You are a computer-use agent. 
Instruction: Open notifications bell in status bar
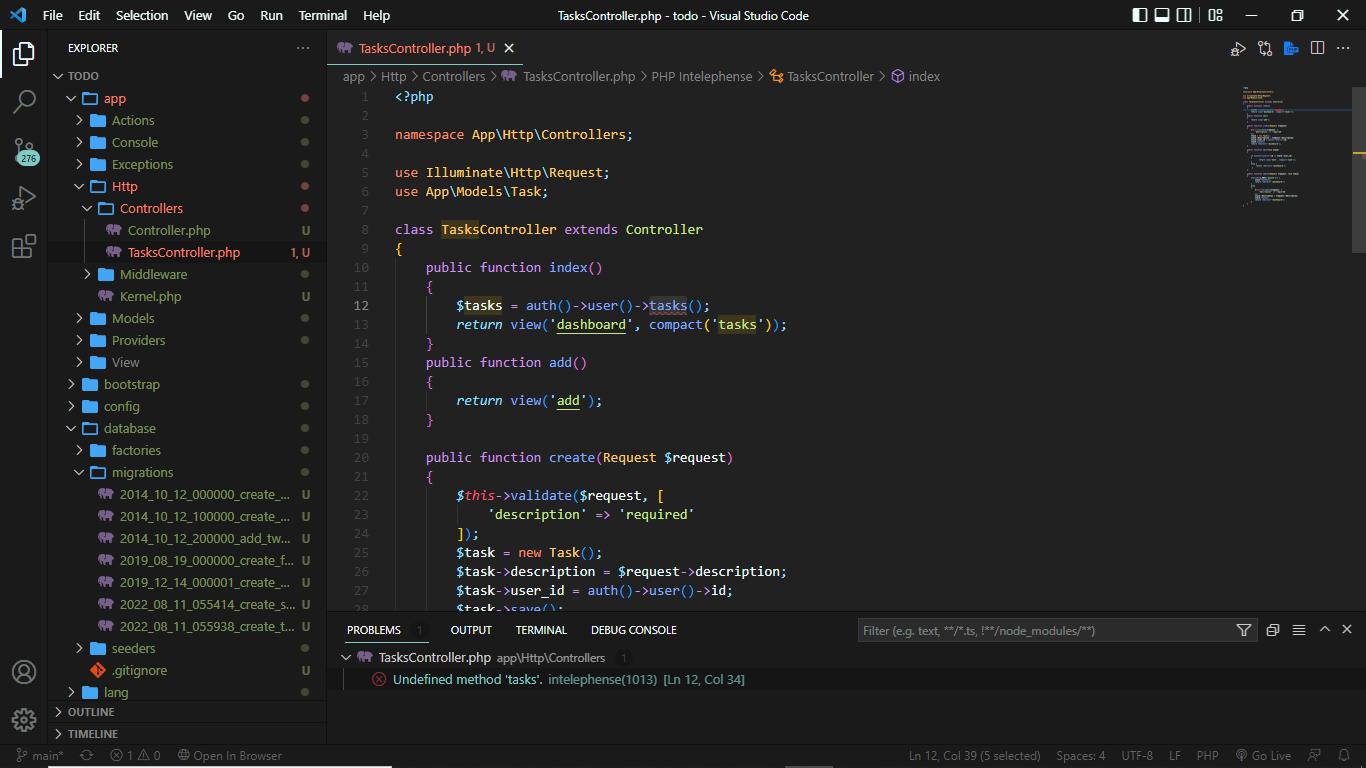1343,756
